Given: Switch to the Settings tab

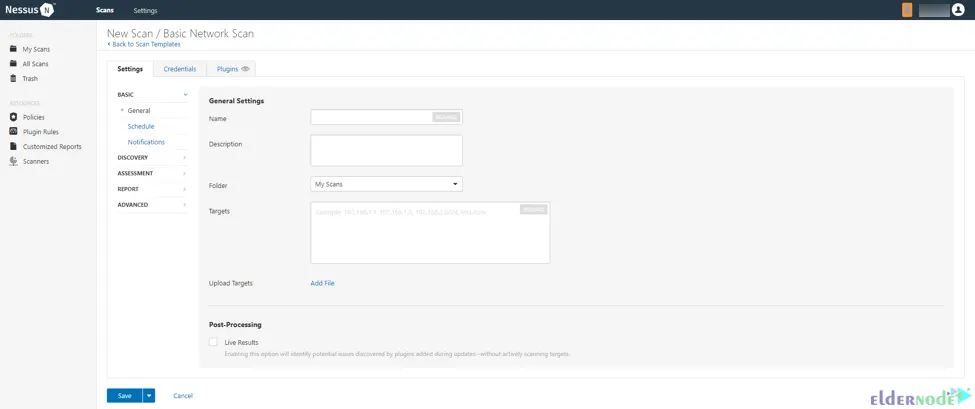Looking at the screenshot, I should click(x=130, y=69).
